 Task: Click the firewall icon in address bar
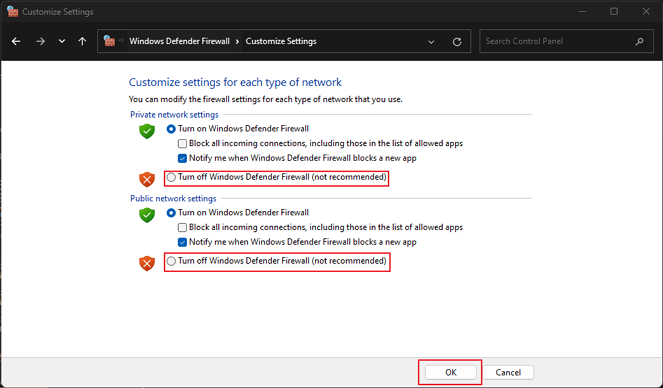(109, 41)
